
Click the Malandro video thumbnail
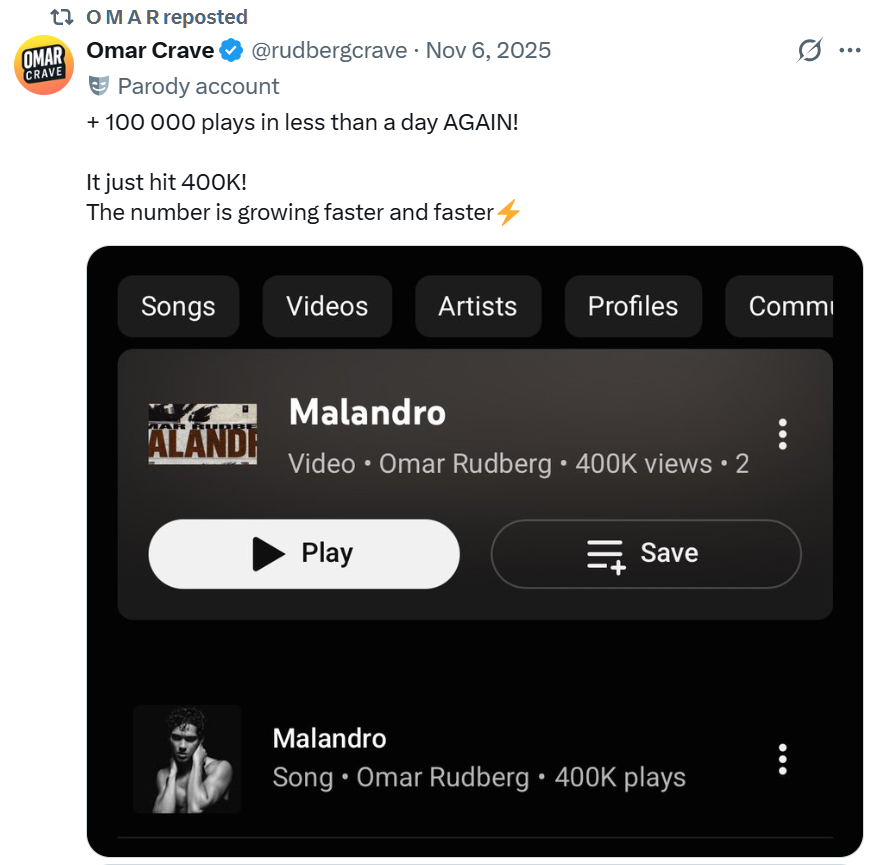[203, 434]
